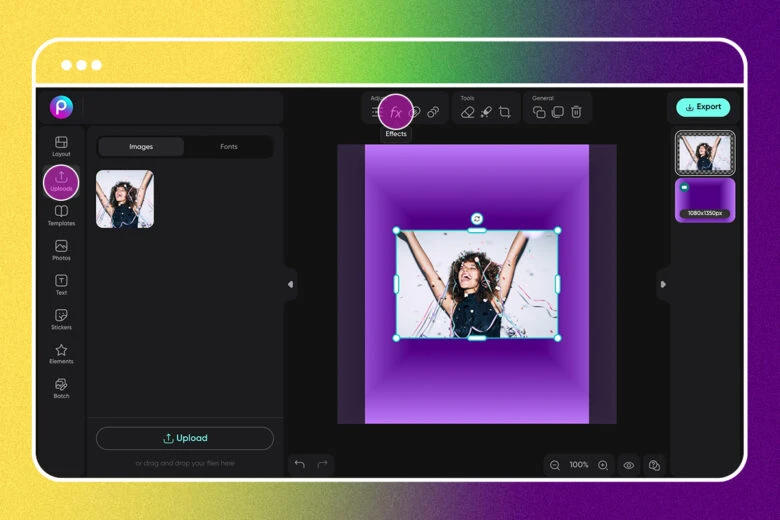The width and height of the screenshot is (780, 520).
Task: Click the rotate handle above selected image
Action: [x=477, y=218]
